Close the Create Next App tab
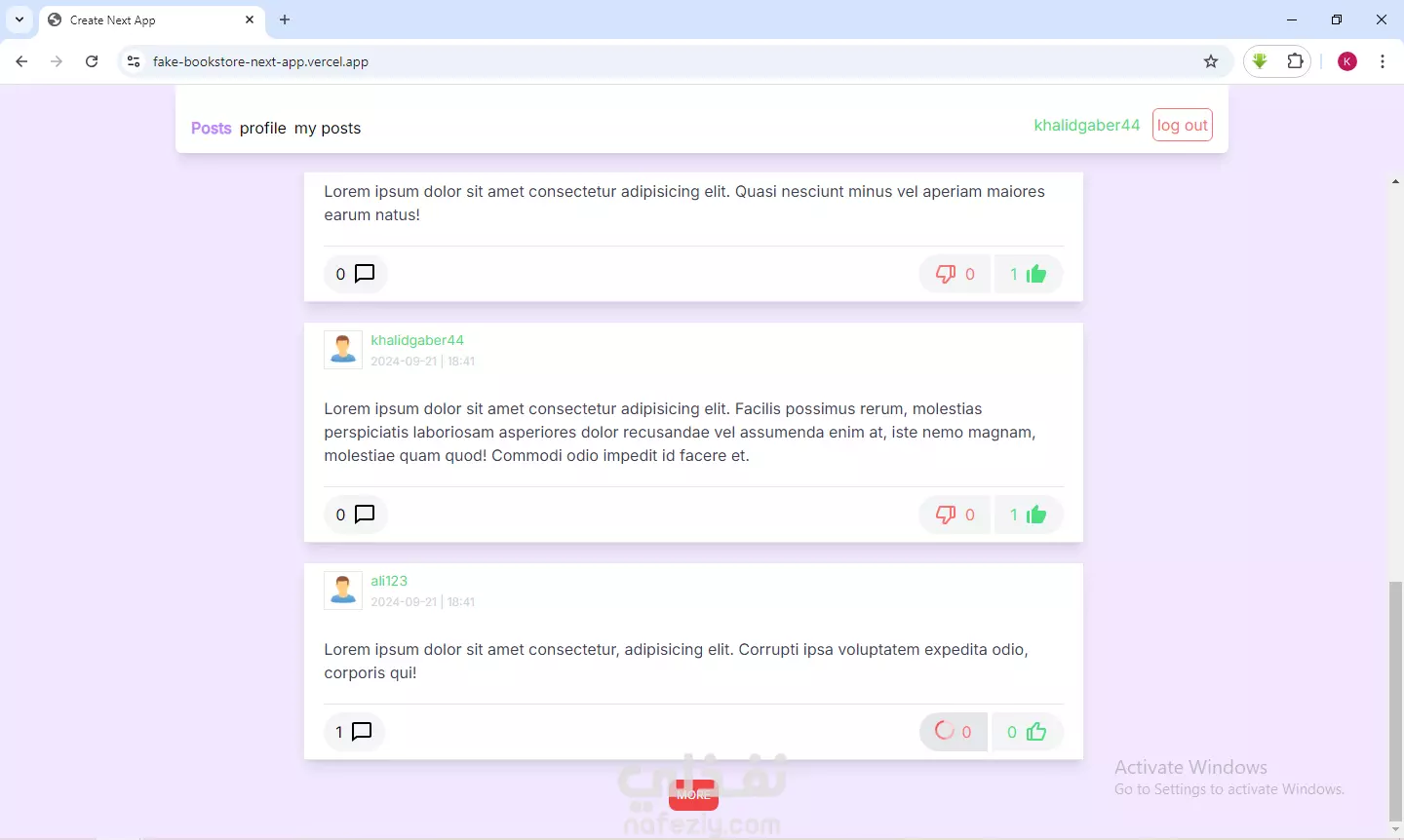Screen dimensions: 1404x840 coord(250,19)
